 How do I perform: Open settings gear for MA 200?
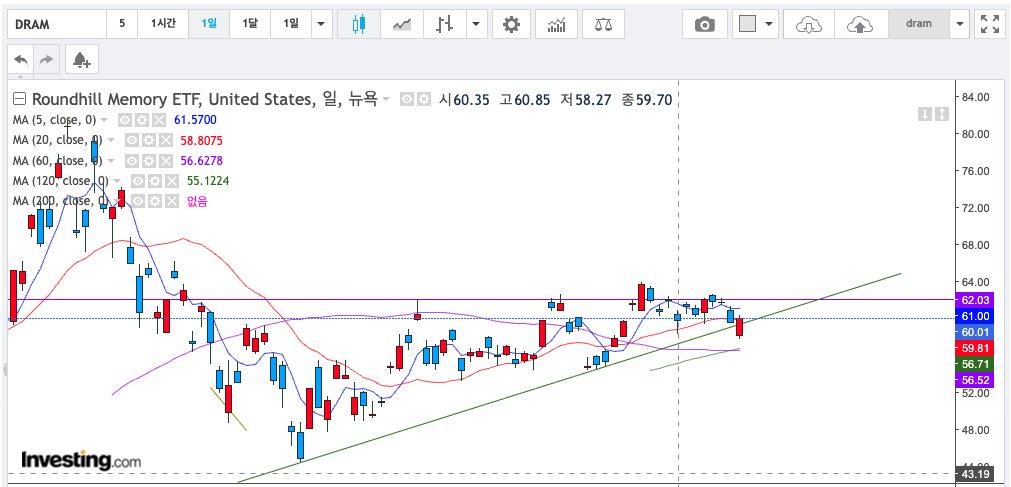(154, 202)
